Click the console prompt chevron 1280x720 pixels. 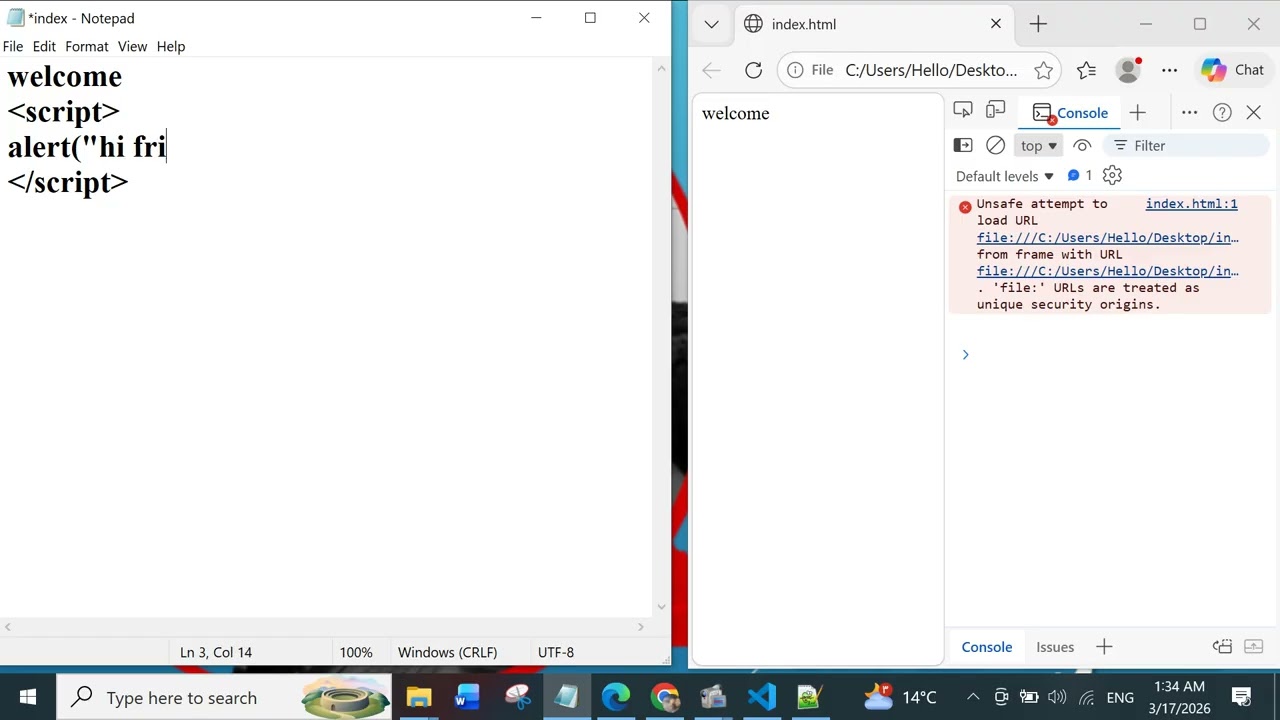point(965,354)
